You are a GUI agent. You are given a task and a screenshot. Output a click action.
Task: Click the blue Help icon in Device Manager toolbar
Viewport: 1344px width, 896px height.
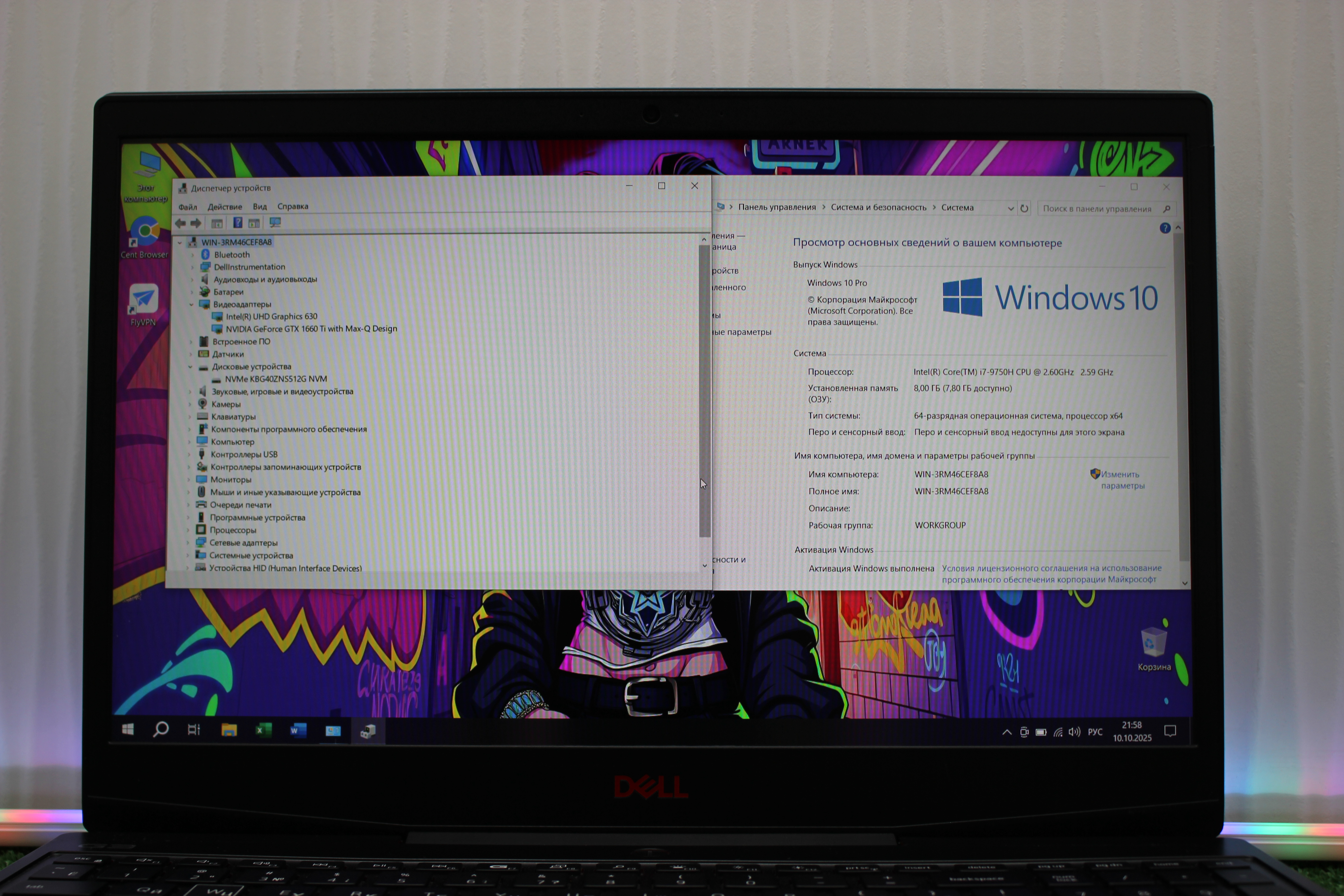point(238,223)
